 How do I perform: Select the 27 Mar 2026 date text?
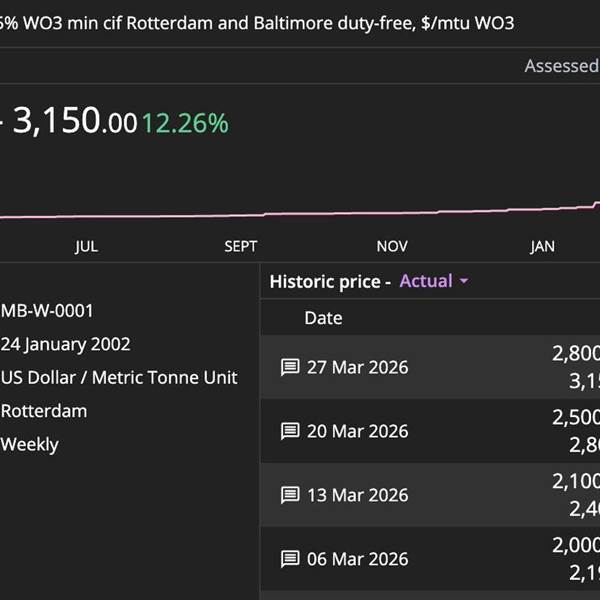(357, 367)
